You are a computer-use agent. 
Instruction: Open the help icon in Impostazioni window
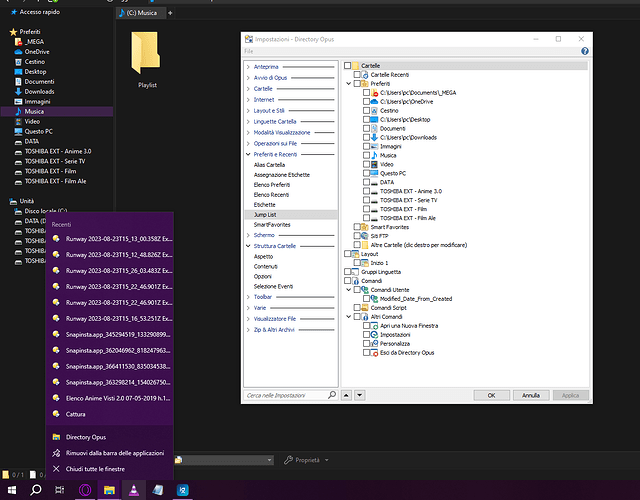pyautogui.click(x=584, y=51)
